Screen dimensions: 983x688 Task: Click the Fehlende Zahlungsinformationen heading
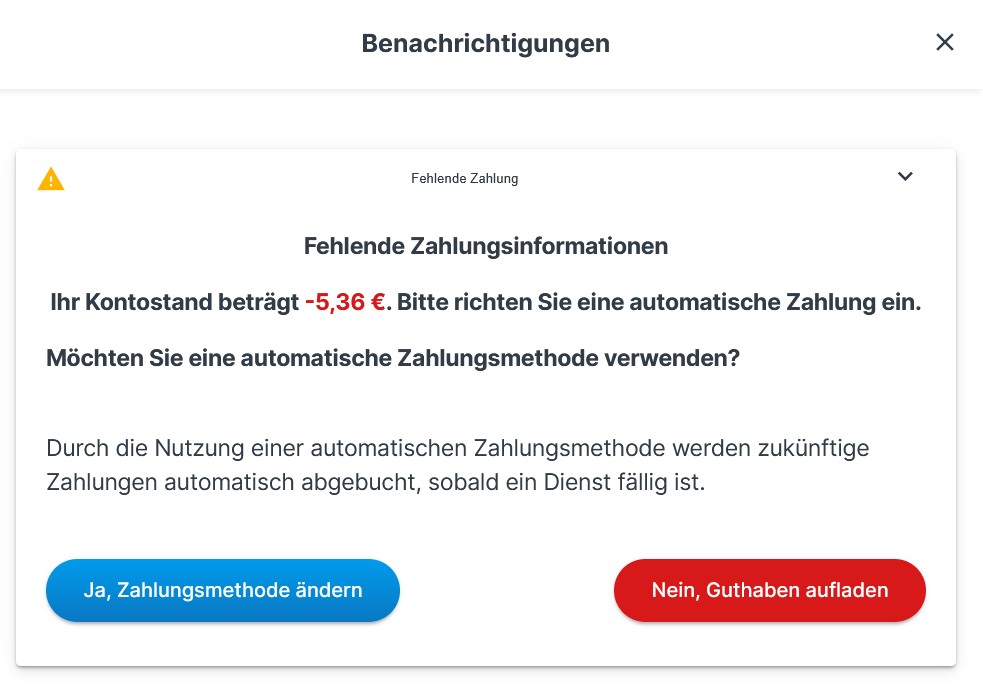tap(485, 246)
